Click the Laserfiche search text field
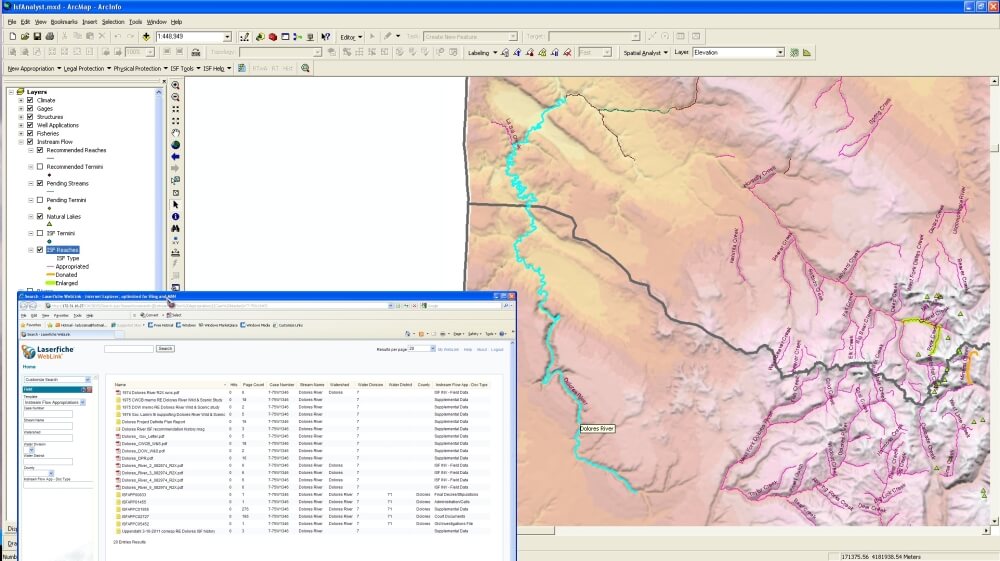This screenshot has height=561, width=1000. click(x=129, y=349)
